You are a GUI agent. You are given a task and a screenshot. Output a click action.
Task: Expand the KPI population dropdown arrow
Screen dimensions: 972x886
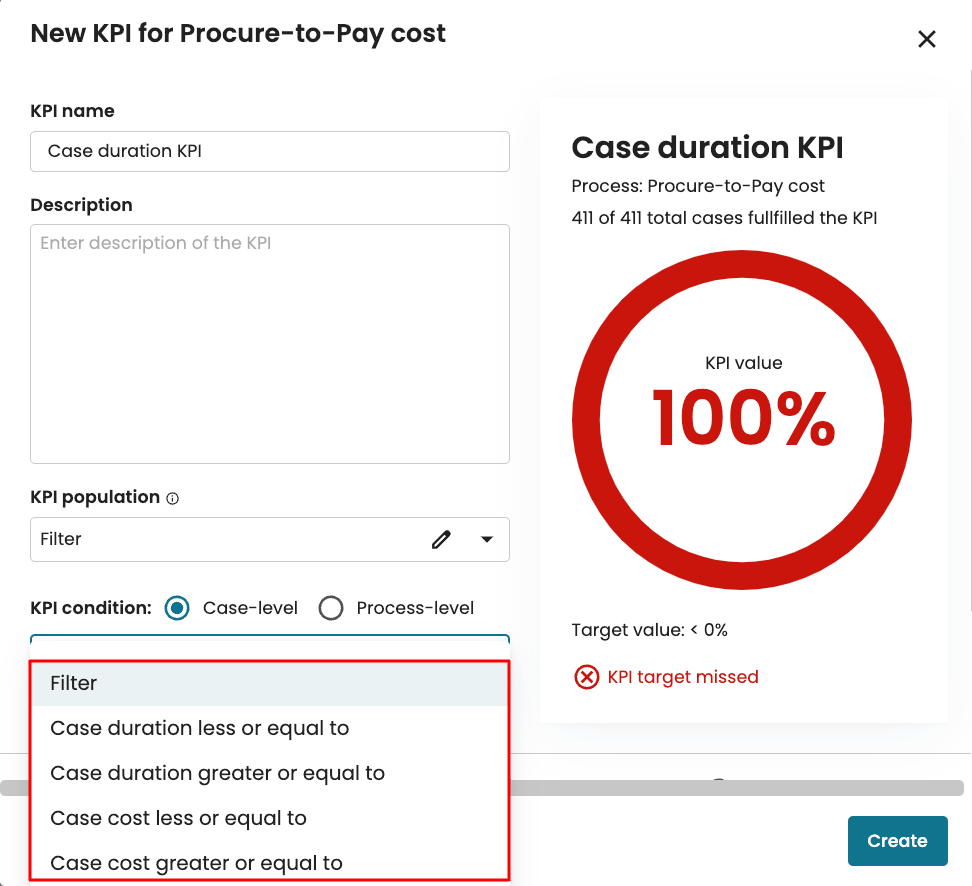[487, 540]
